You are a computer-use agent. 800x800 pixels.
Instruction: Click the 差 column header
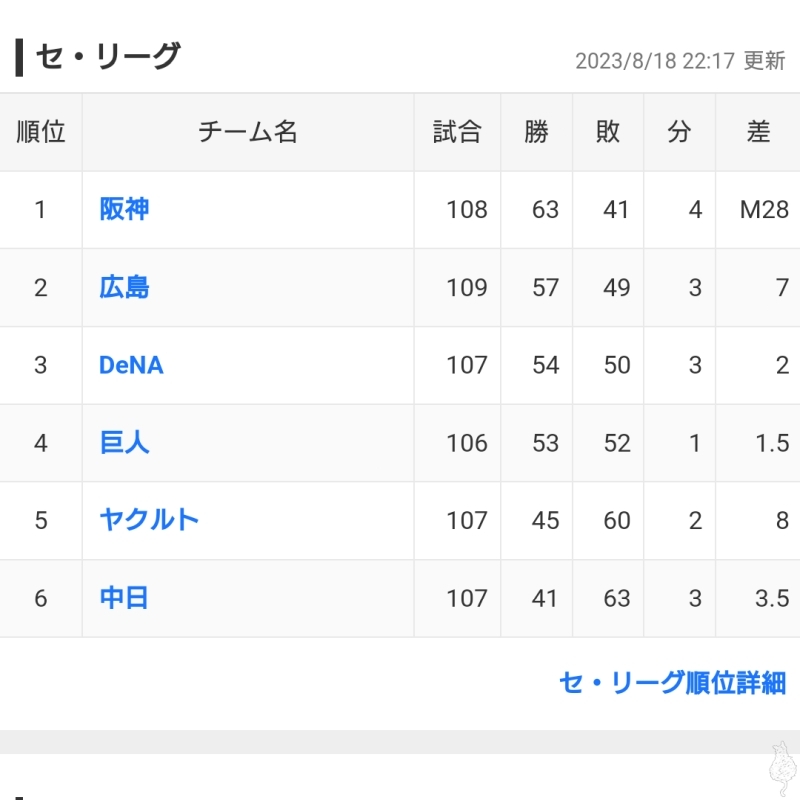758,132
